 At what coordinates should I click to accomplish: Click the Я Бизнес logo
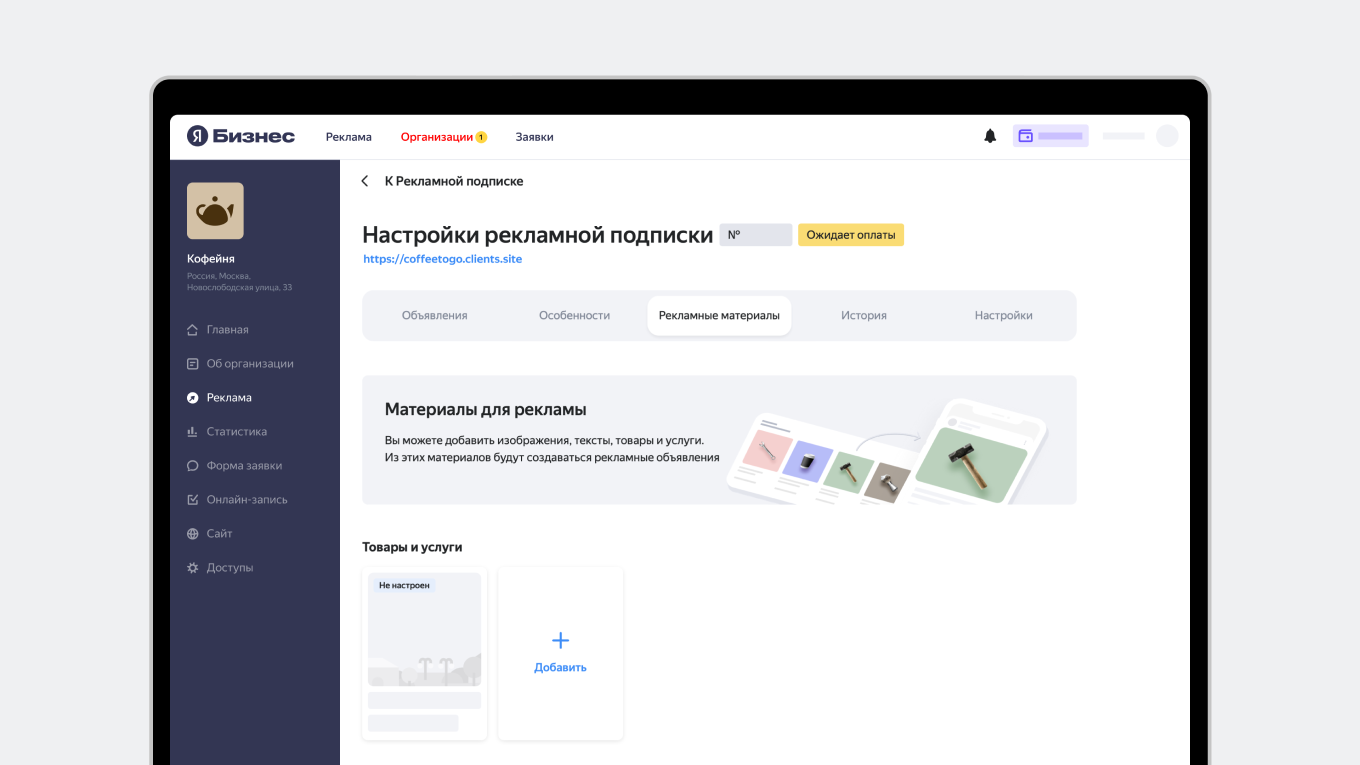[x=240, y=135]
